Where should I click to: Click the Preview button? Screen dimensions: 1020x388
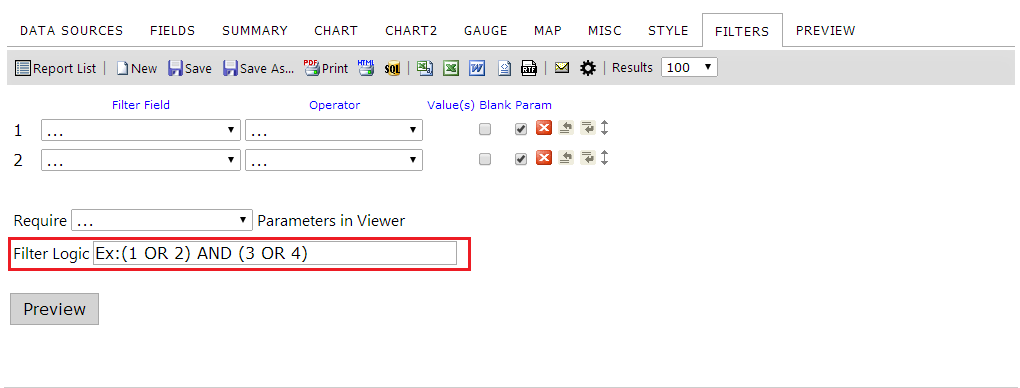pos(55,309)
